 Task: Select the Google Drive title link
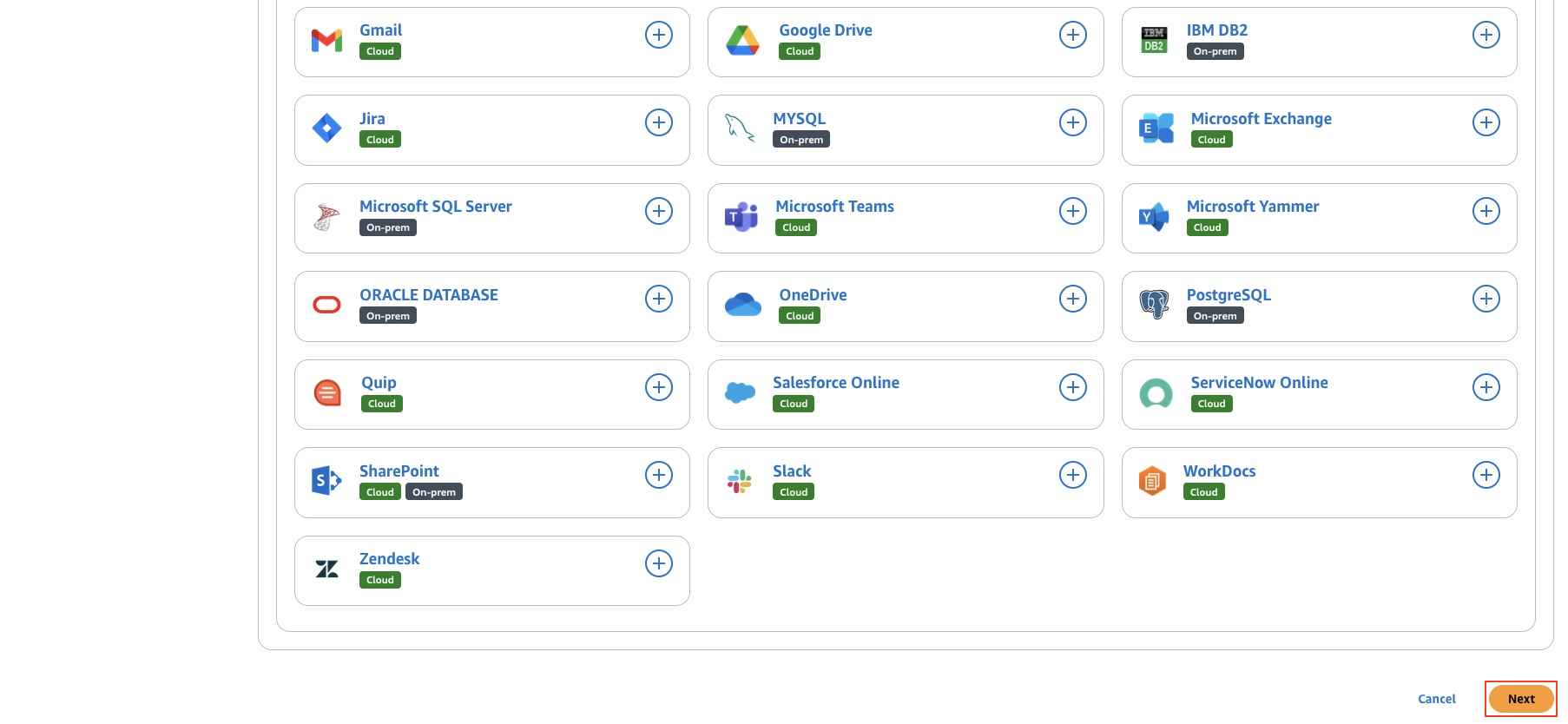(x=826, y=30)
